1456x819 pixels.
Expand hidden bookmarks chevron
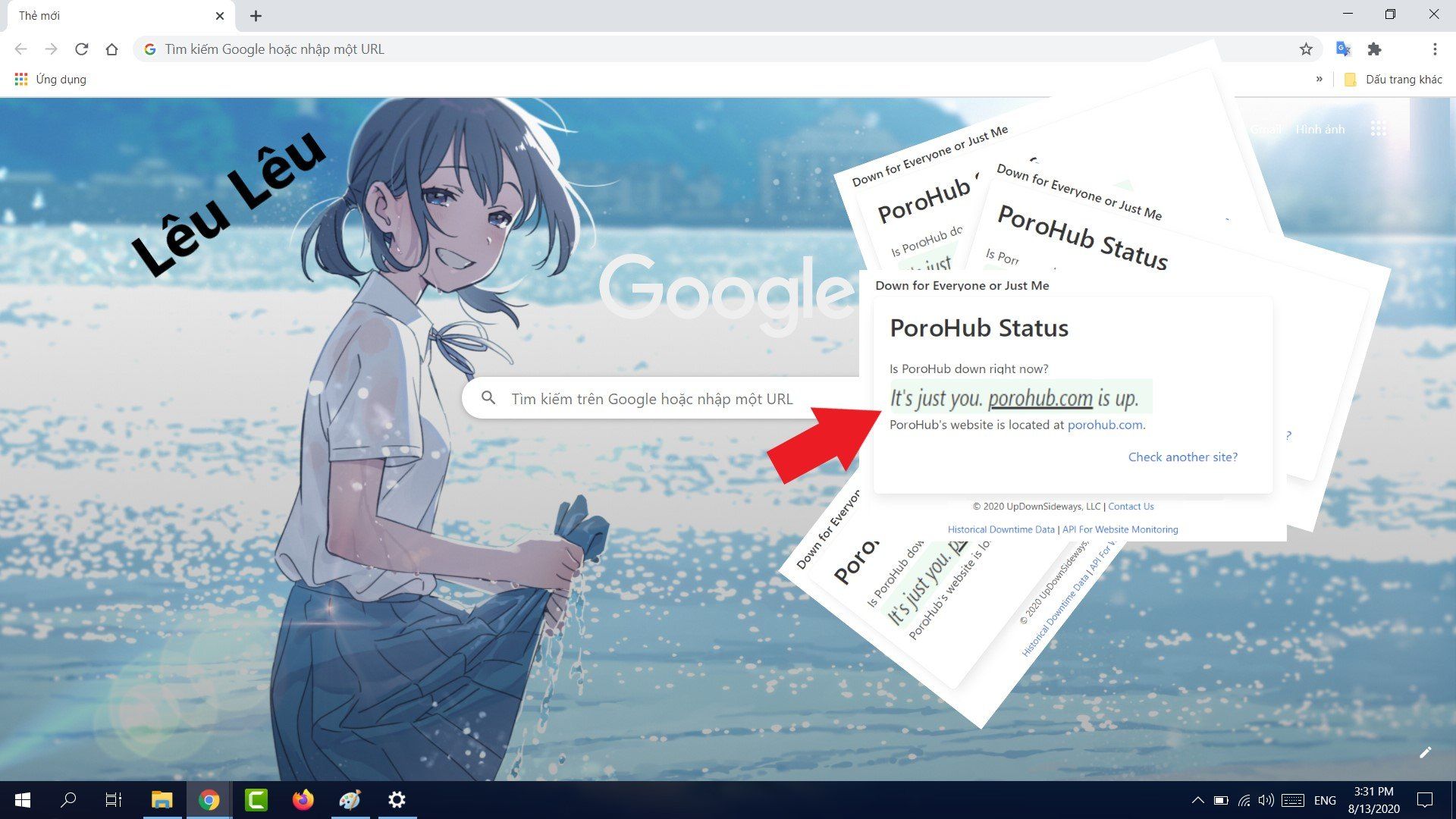click(1319, 79)
